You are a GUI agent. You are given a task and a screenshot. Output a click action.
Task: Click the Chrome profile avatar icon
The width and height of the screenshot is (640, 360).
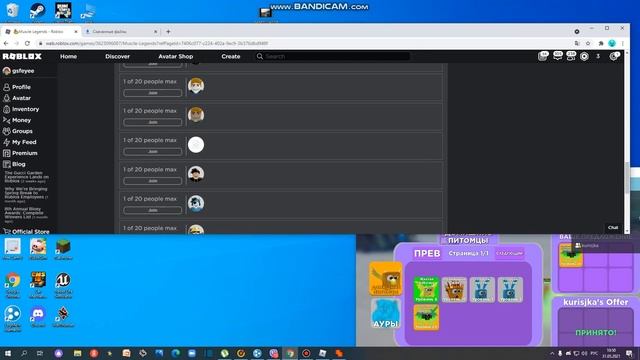point(612,43)
